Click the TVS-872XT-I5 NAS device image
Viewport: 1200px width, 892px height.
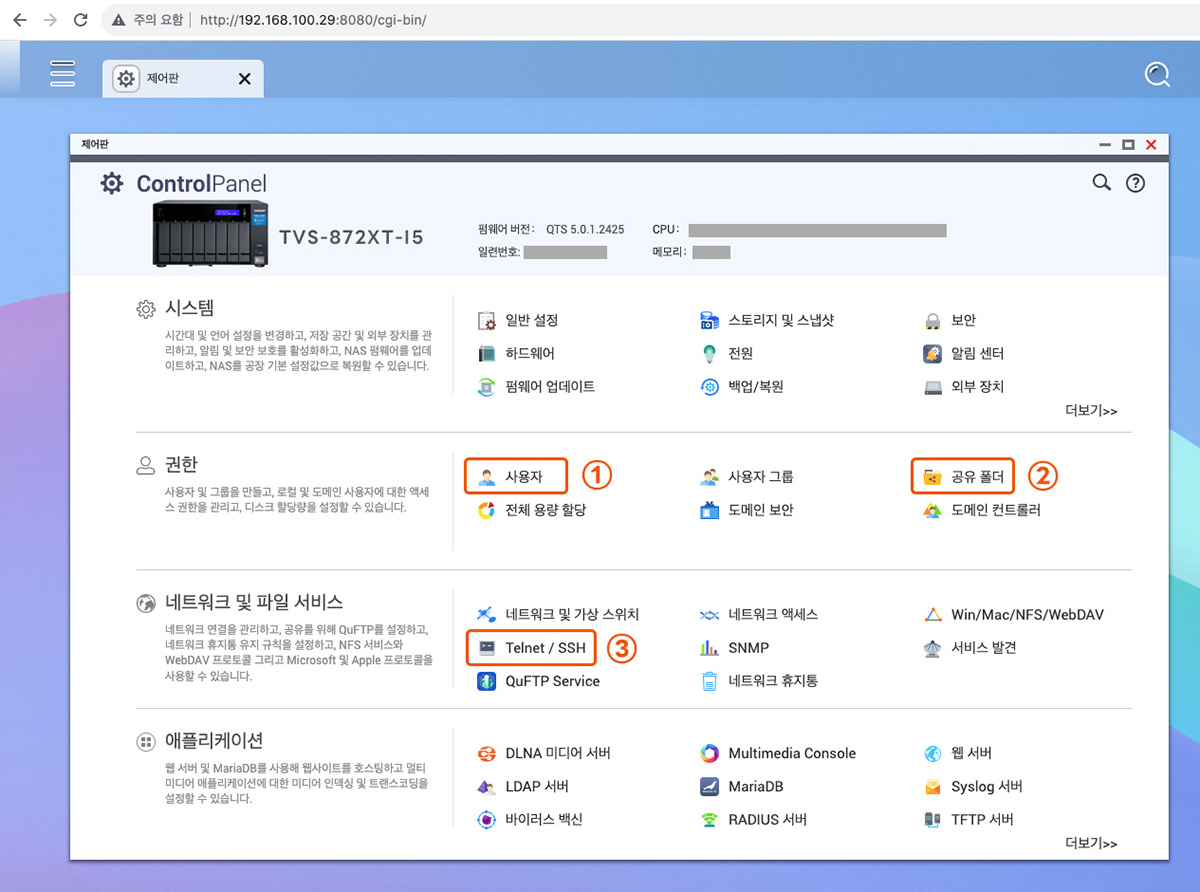(x=211, y=233)
